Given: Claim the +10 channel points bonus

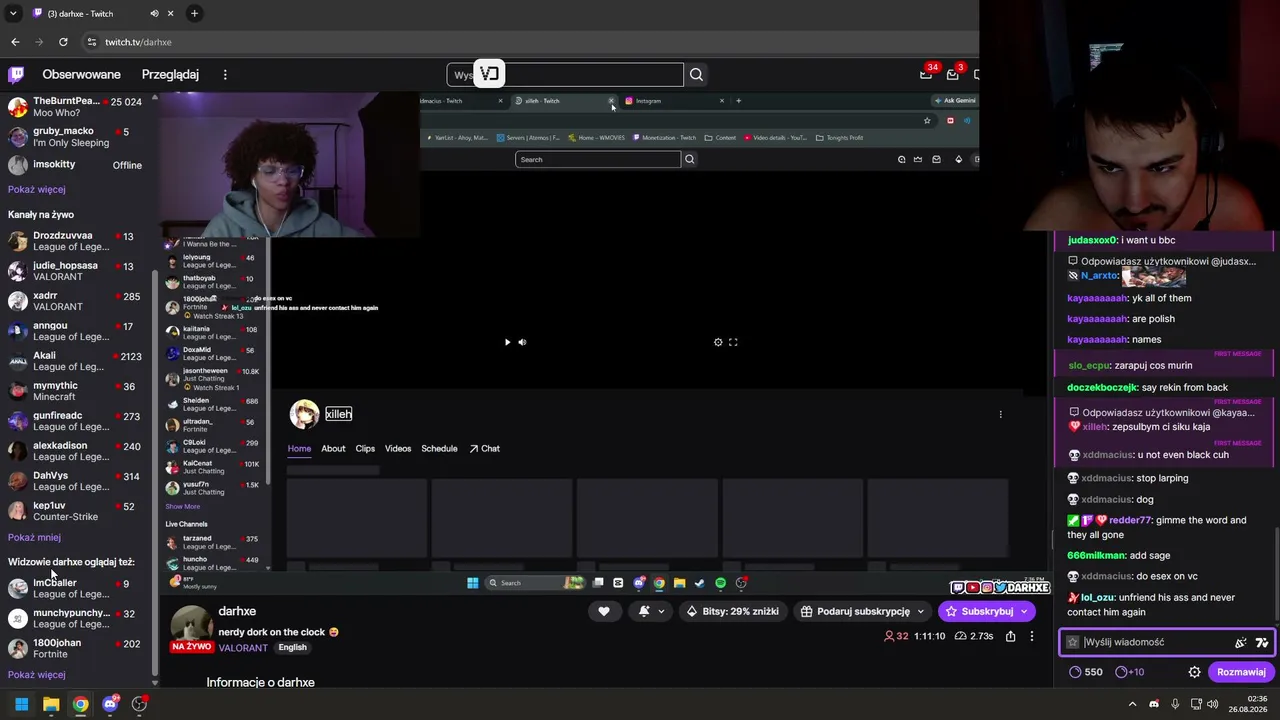Looking at the screenshot, I should tap(1130, 672).
